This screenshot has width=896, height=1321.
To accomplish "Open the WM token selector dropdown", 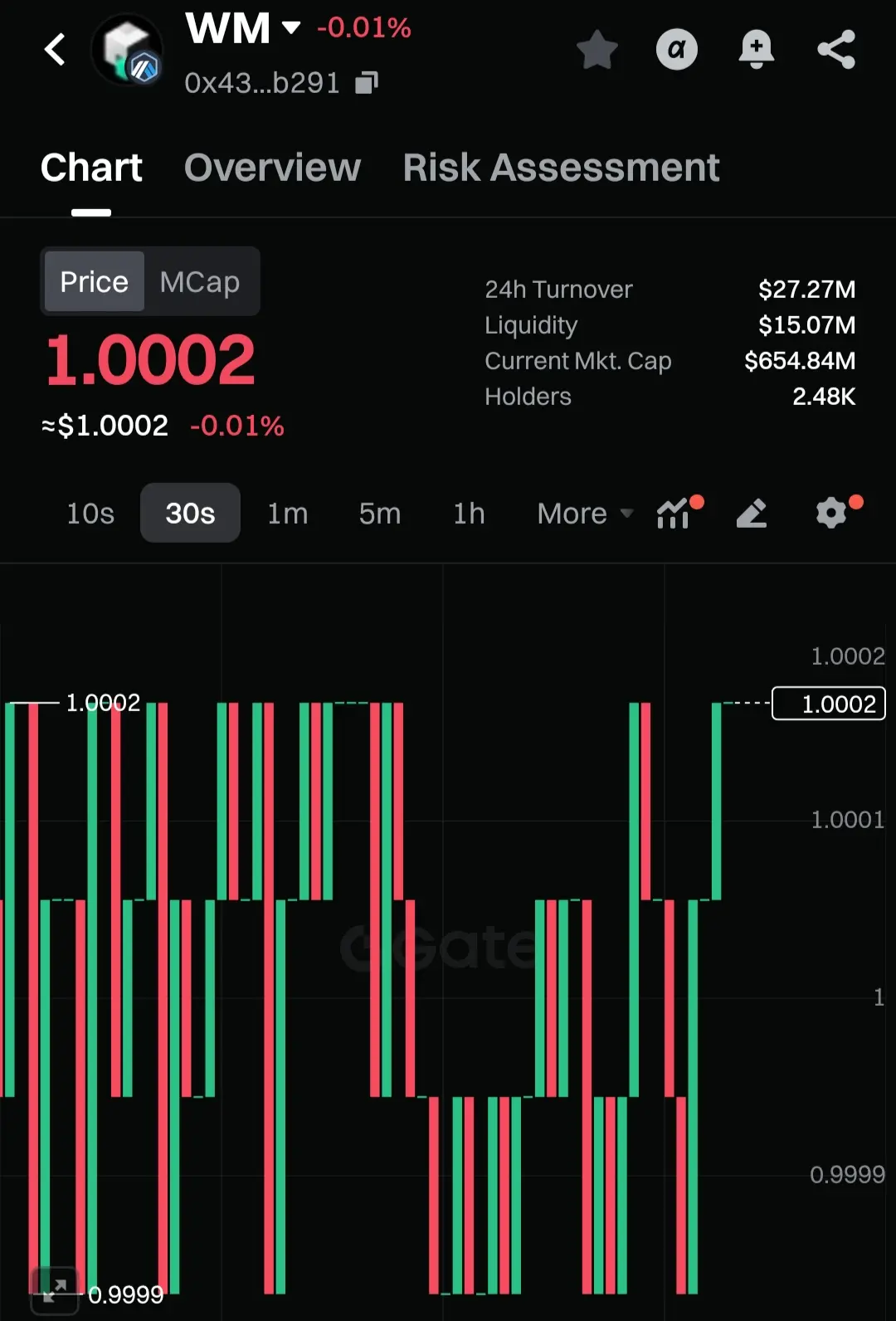I will [x=290, y=27].
